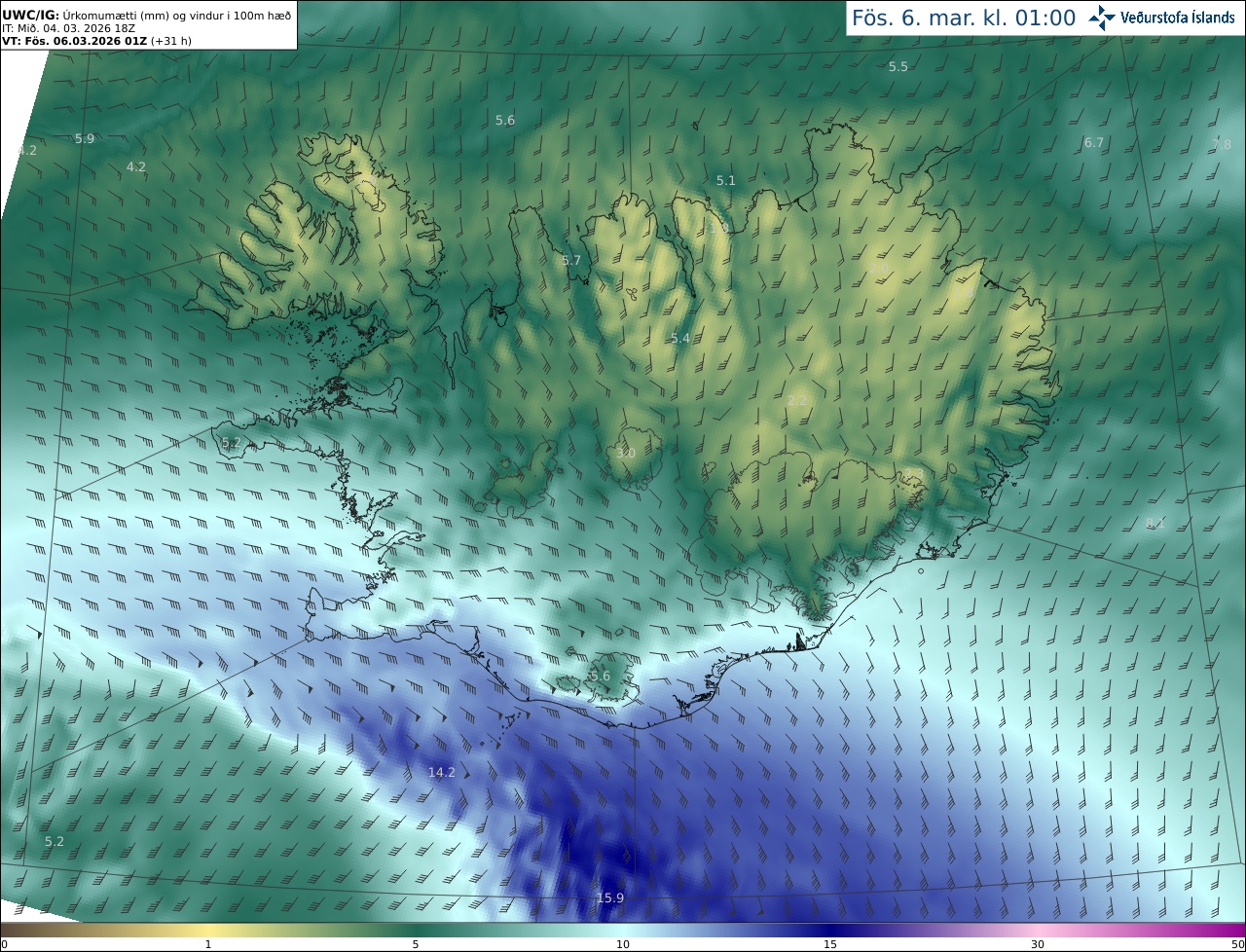Select the 5.9 value label

(85, 138)
